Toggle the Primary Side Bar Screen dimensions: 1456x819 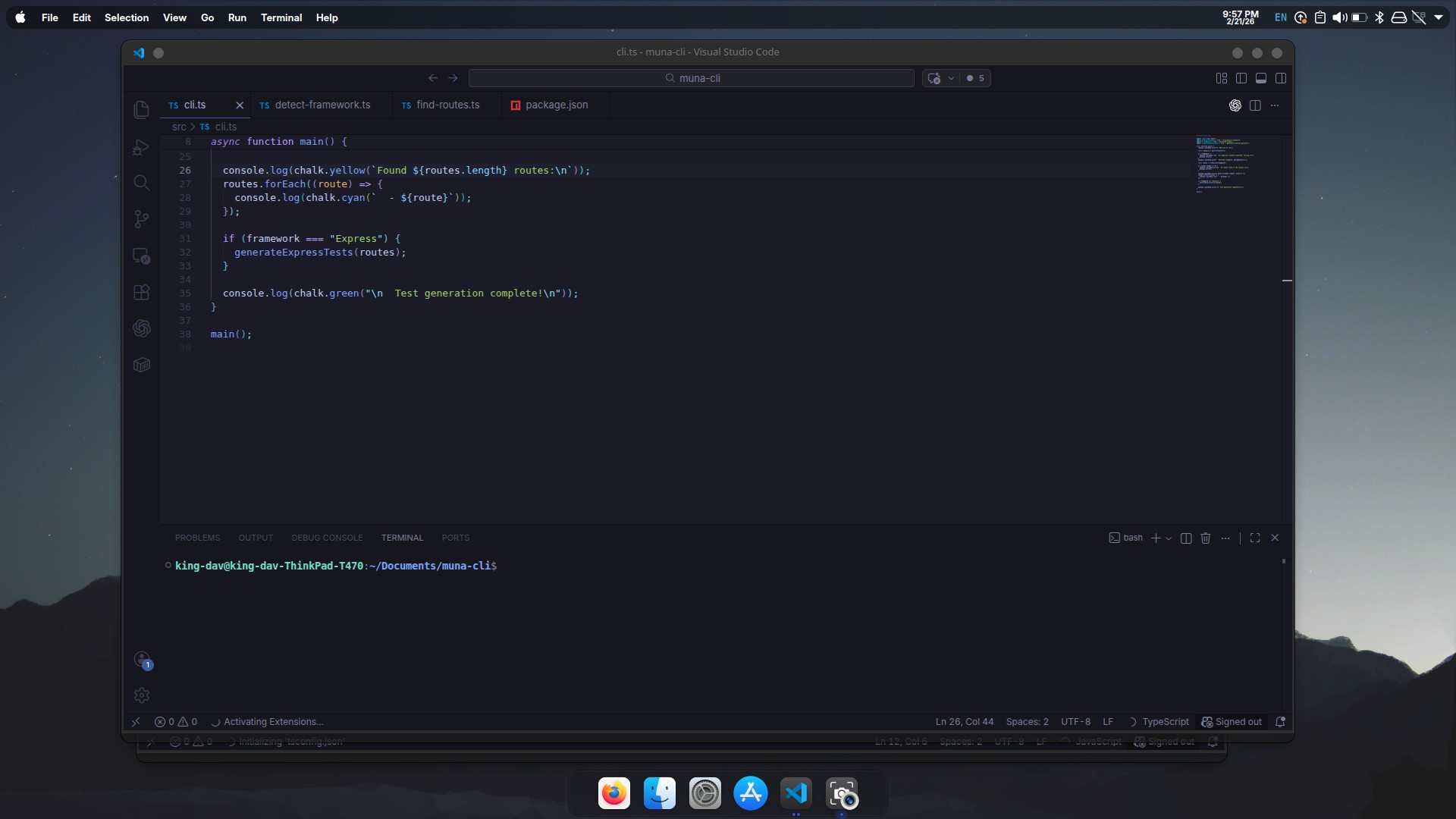[x=1241, y=78]
